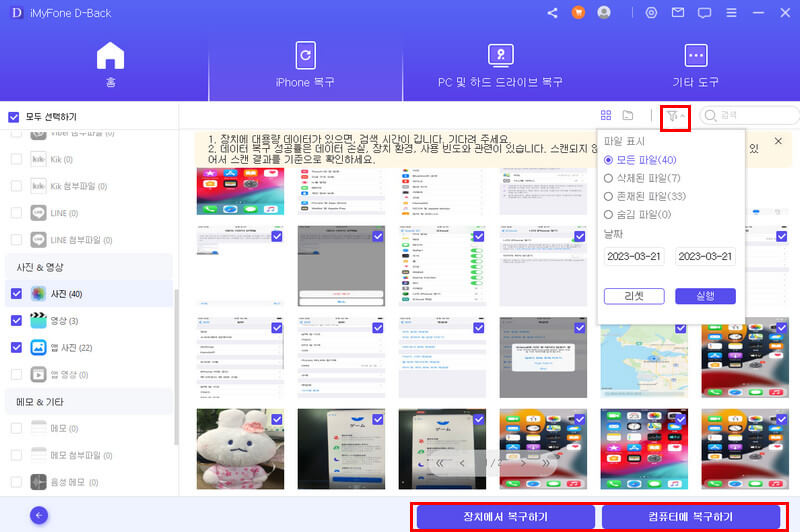Screen dimensions: 800x532
Task: Switch to iPhone 복구 tab
Action: (x=305, y=64)
